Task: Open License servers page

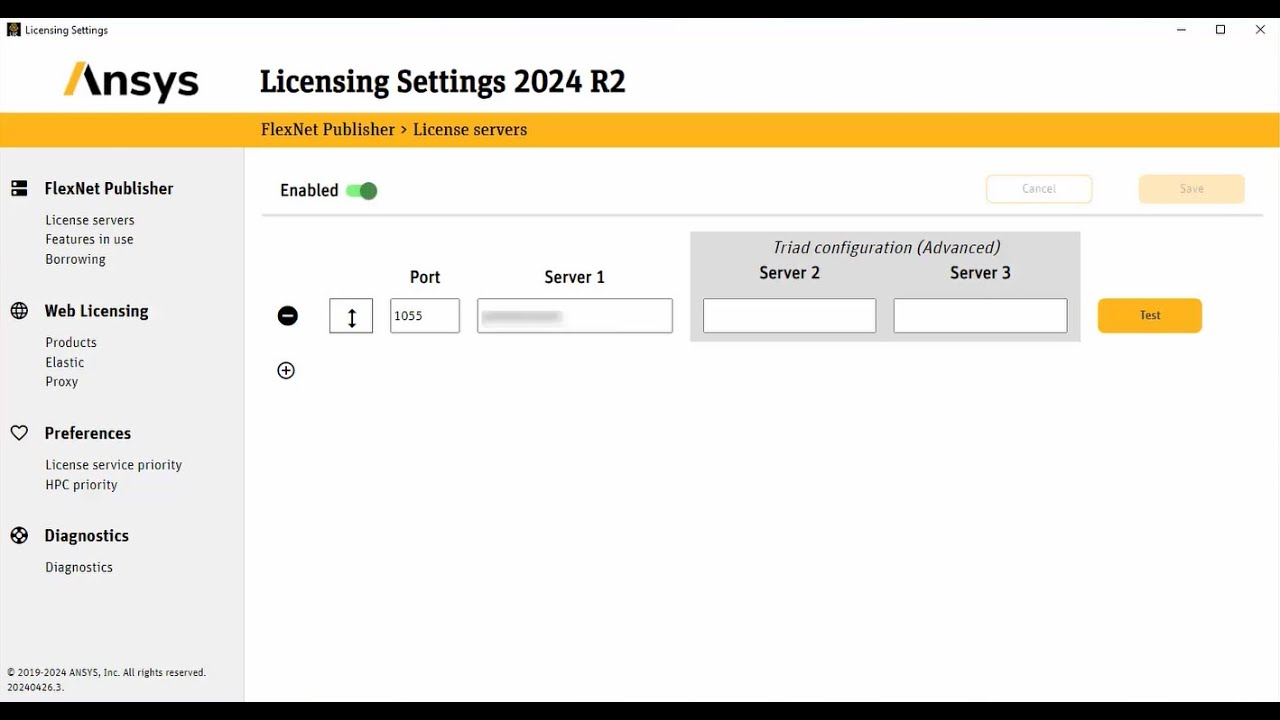Action: 90,220
